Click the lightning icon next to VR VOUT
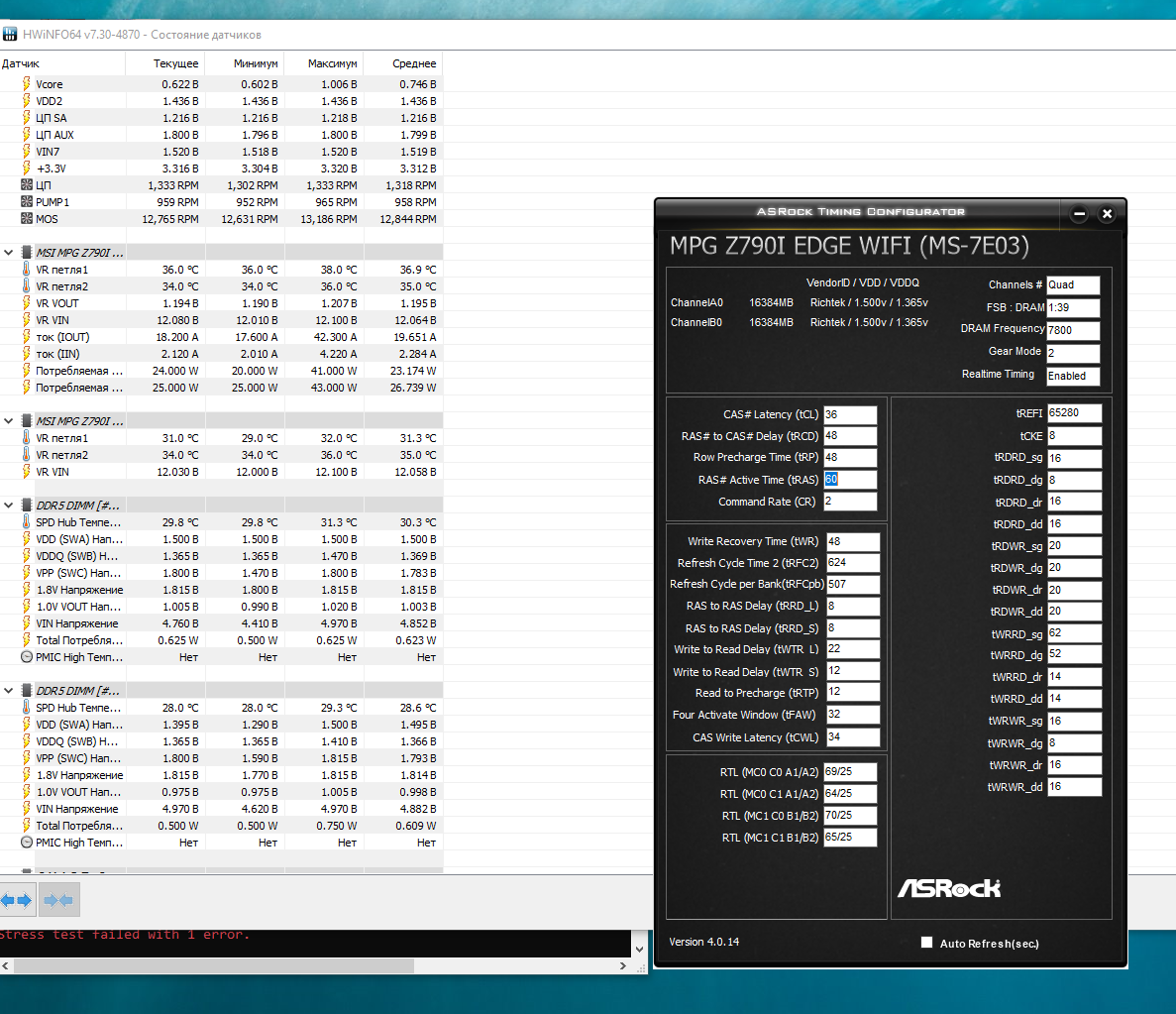Viewport: 1176px width, 1014px height. tap(26, 303)
